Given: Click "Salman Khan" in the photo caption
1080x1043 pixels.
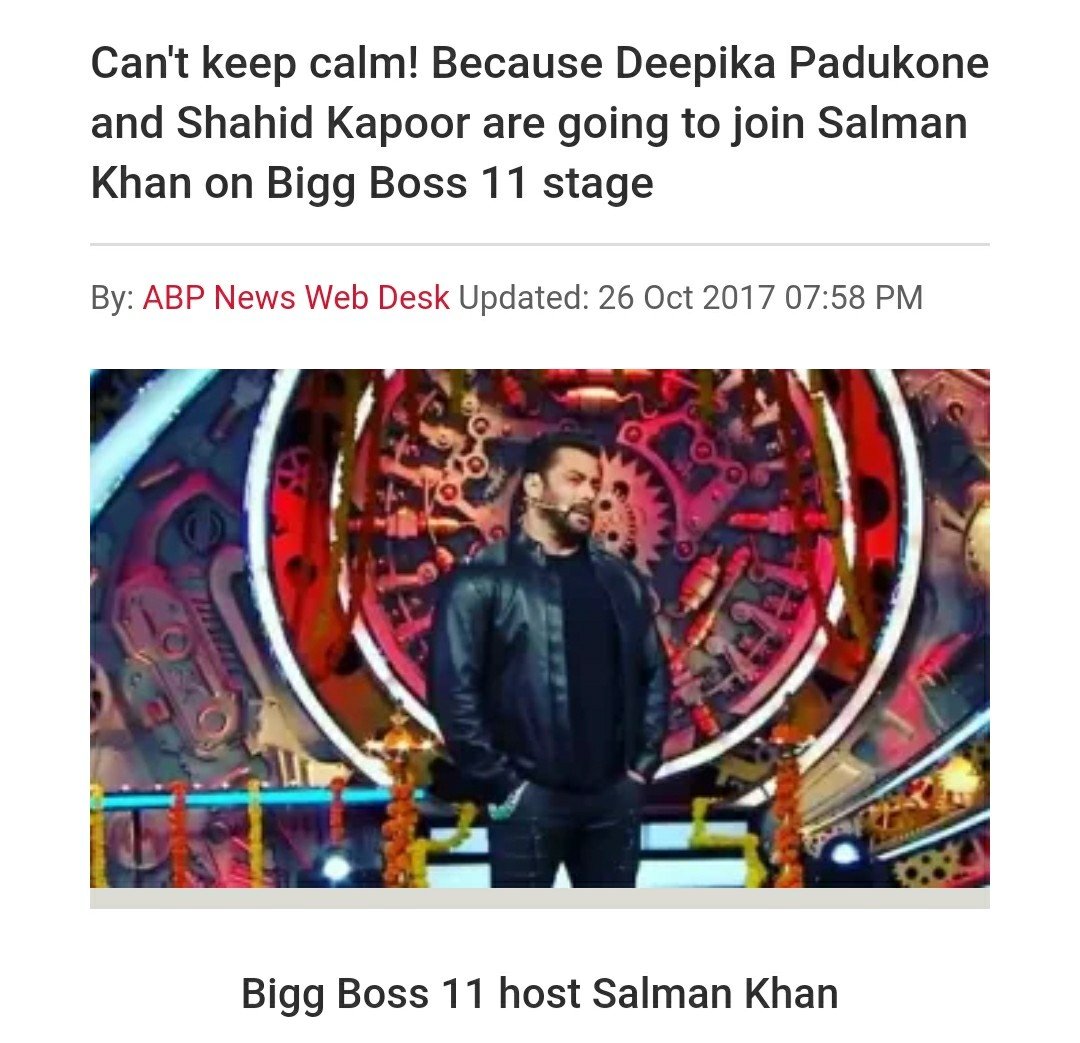Looking at the screenshot, I should [x=715, y=994].
